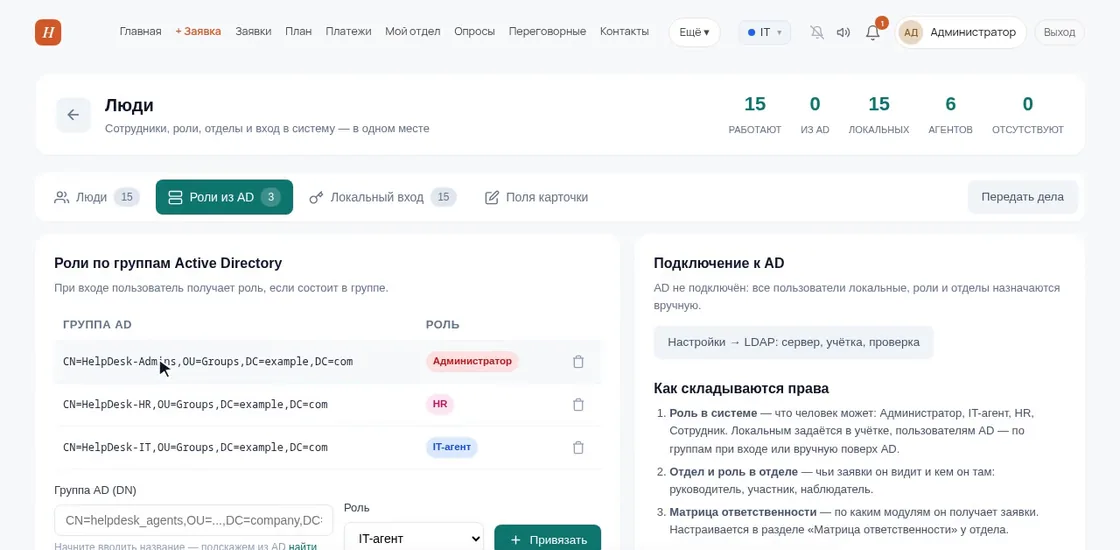Image resolution: width=1120 pixels, height=550 pixels.
Task: Open the Поля карточки tab
Action: point(536,197)
